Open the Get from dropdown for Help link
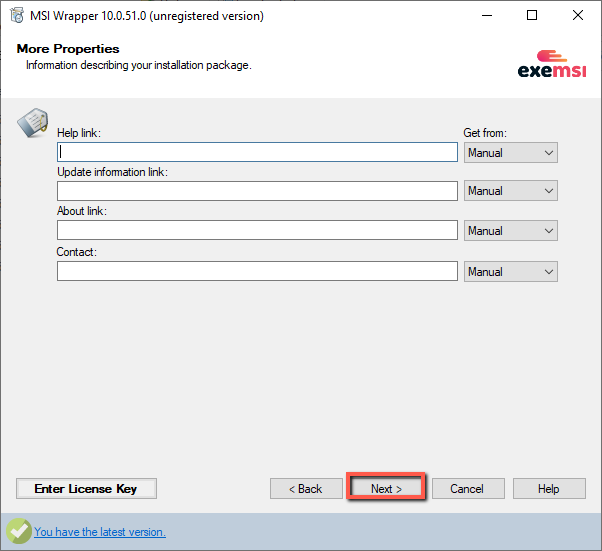This screenshot has height=551, width=602. (511, 153)
